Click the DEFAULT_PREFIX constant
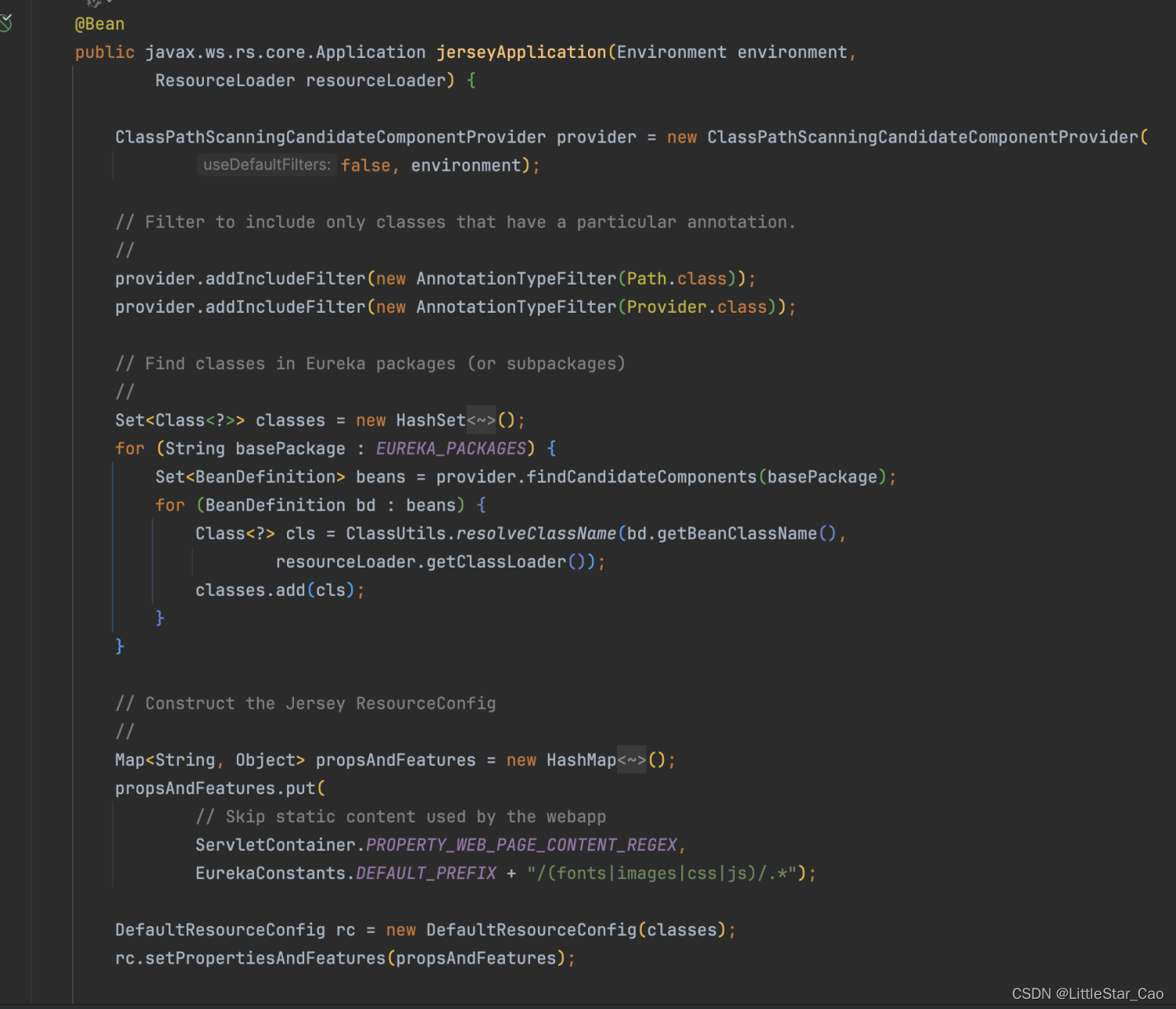 426,873
